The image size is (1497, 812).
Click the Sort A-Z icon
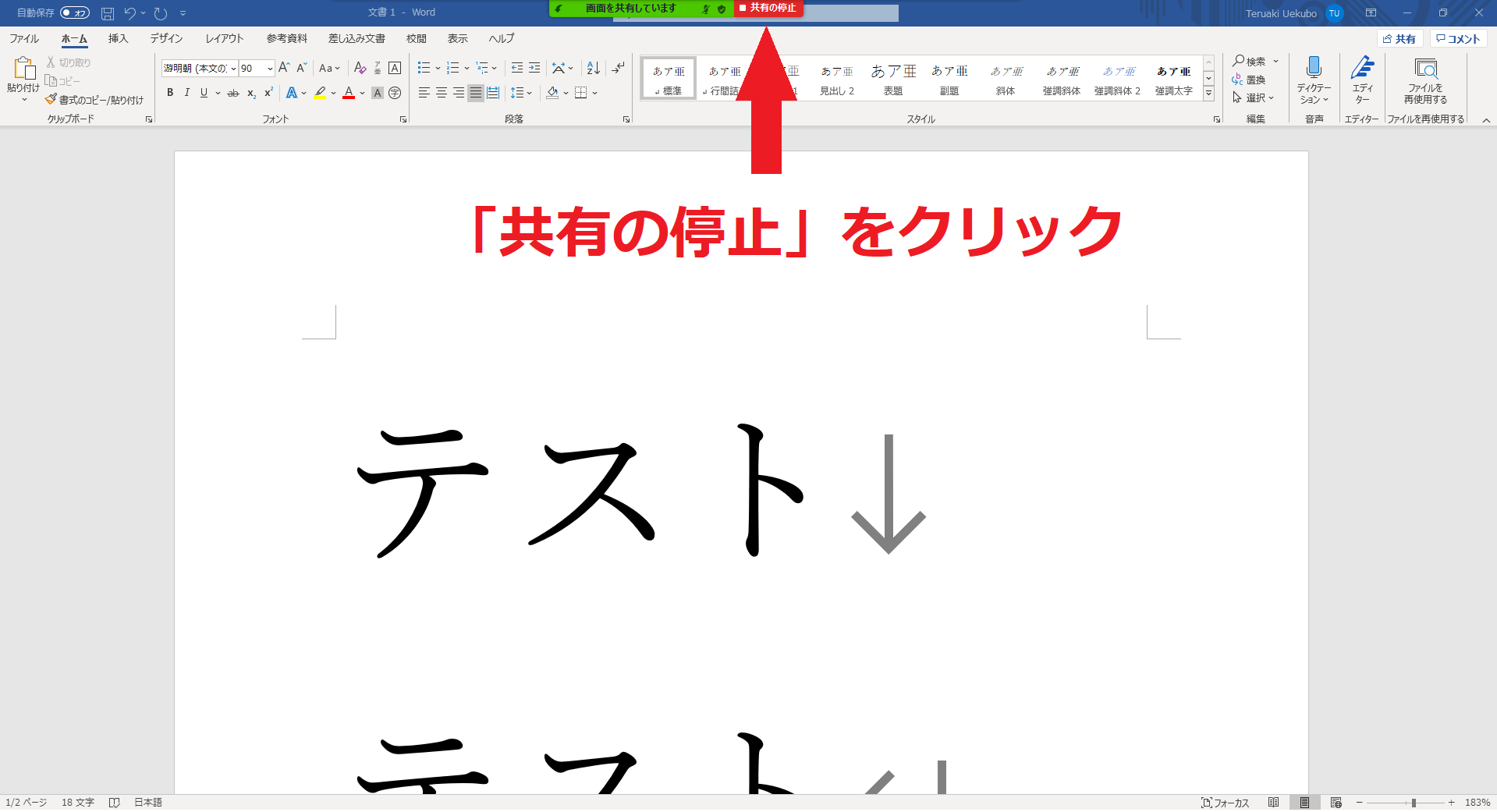(x=593, y=68)
